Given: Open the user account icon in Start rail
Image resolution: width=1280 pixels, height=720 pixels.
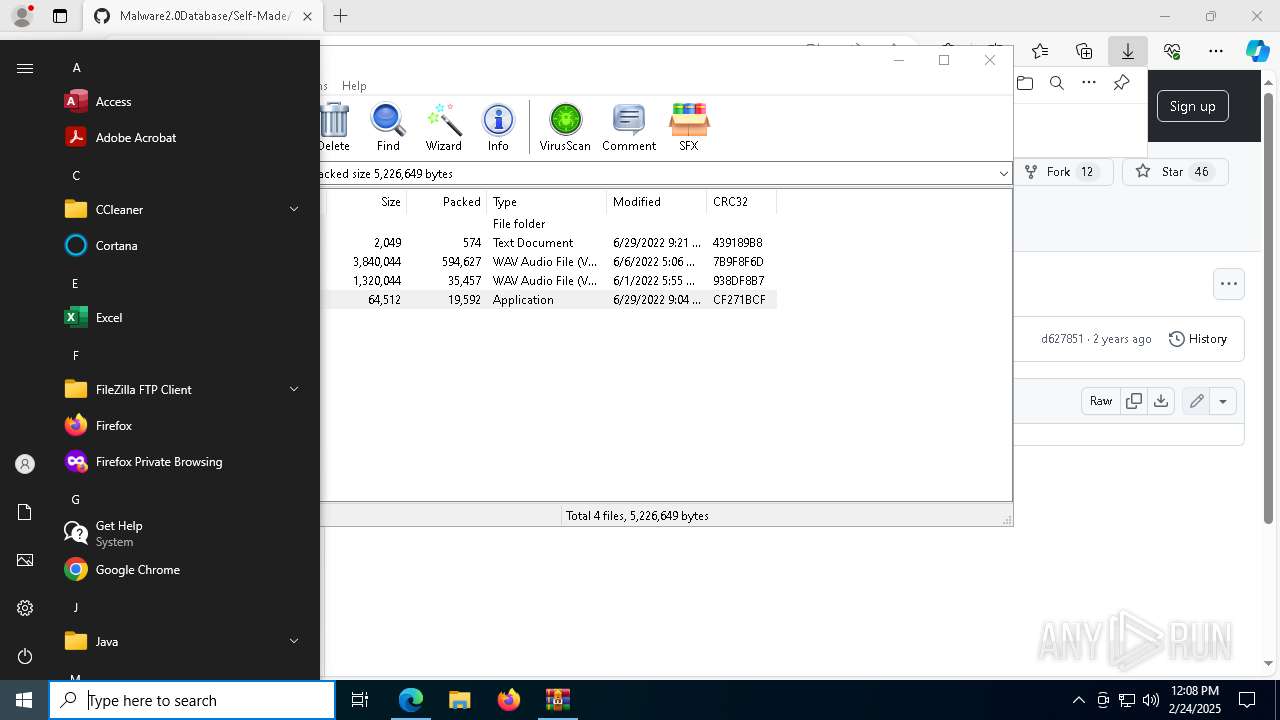Looking at the screenshot, I should (25, 464).
